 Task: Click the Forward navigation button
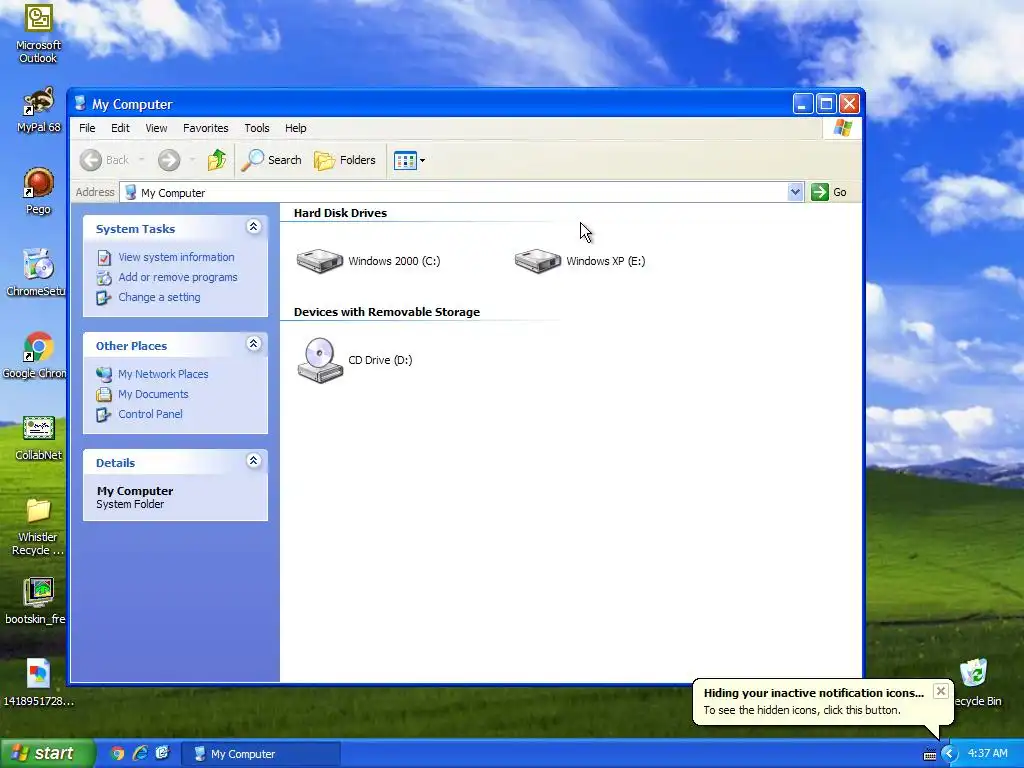[x=169, y=160]
